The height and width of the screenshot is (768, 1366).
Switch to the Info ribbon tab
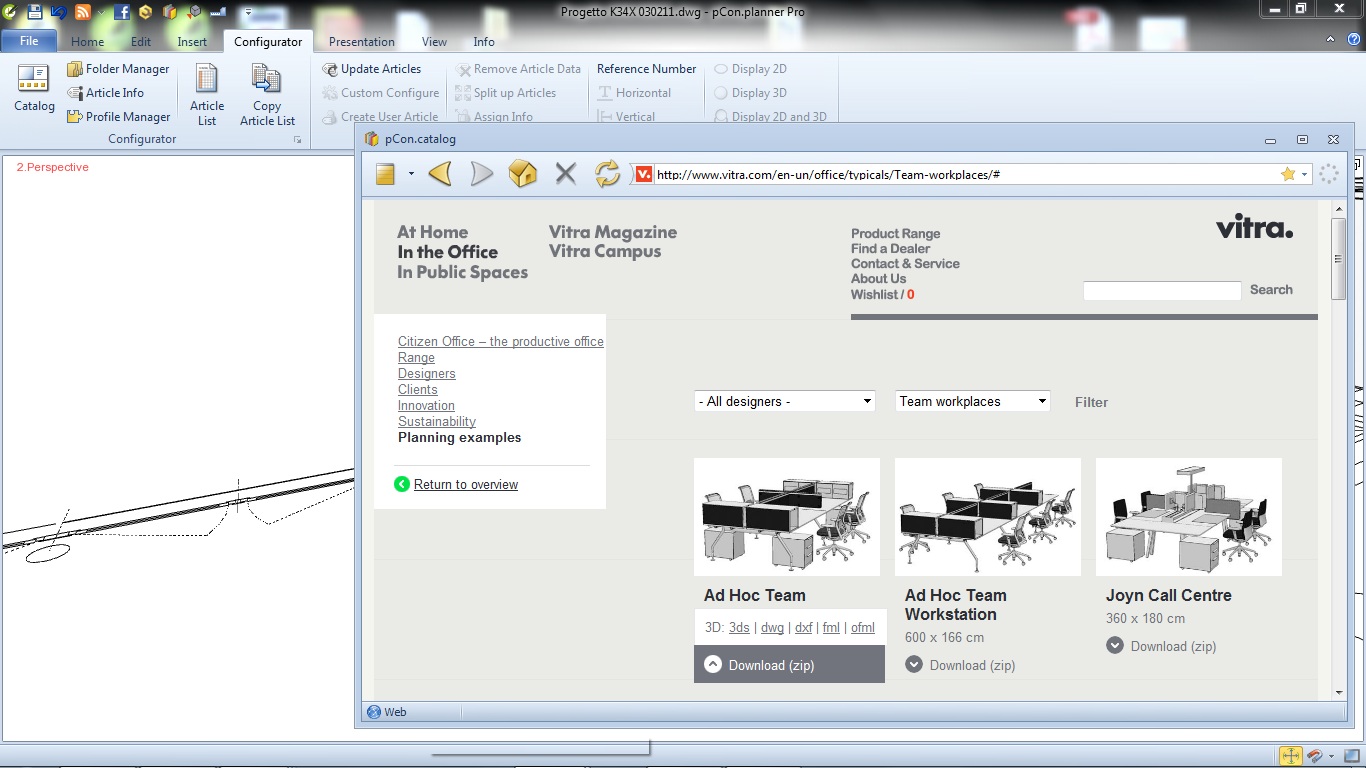[x=484, y=42]
